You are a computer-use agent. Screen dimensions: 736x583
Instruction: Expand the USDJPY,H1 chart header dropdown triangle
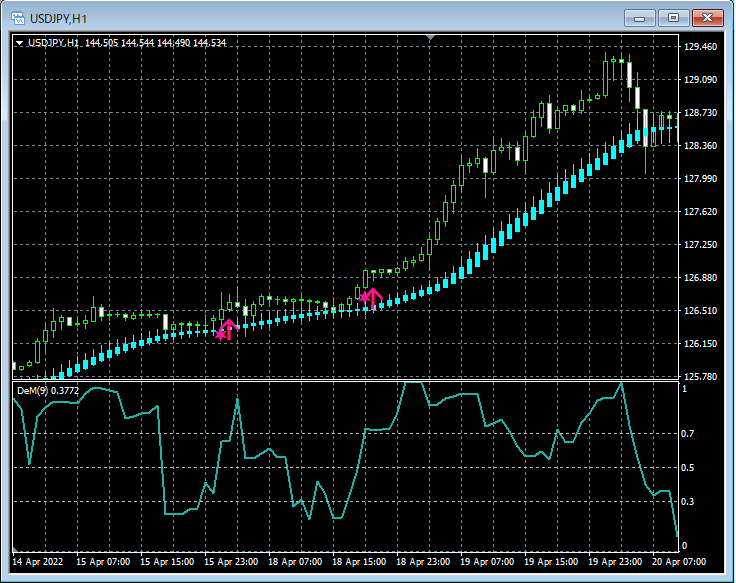(x=19, y=43)
